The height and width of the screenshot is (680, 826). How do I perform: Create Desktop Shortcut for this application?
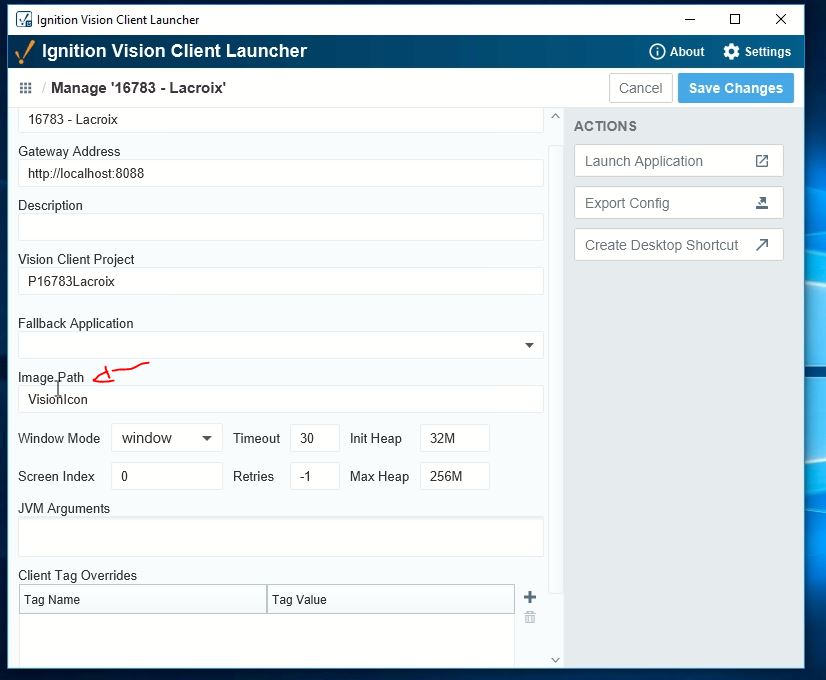coord(678,245)
